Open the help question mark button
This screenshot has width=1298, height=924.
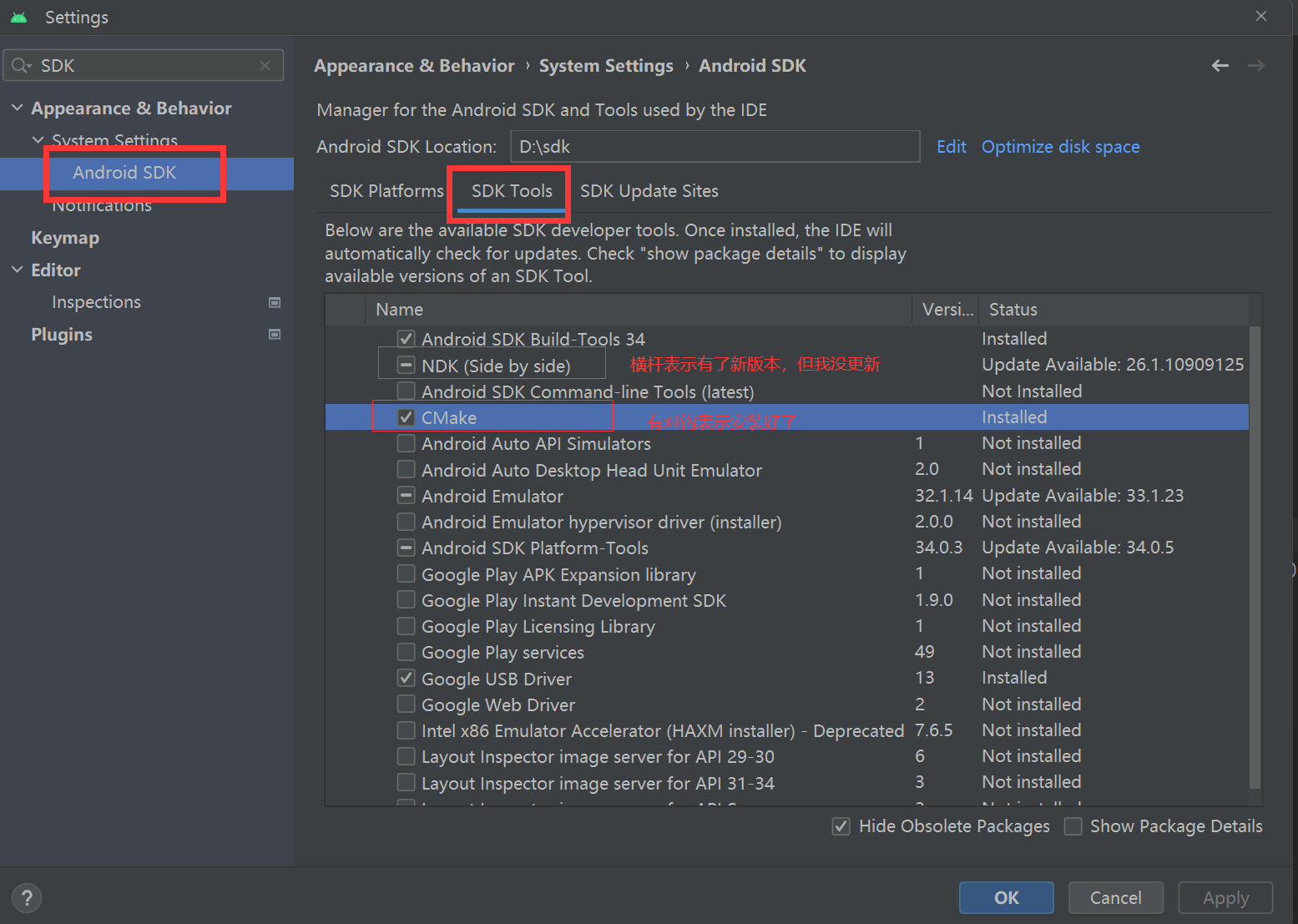coord(27,898)
